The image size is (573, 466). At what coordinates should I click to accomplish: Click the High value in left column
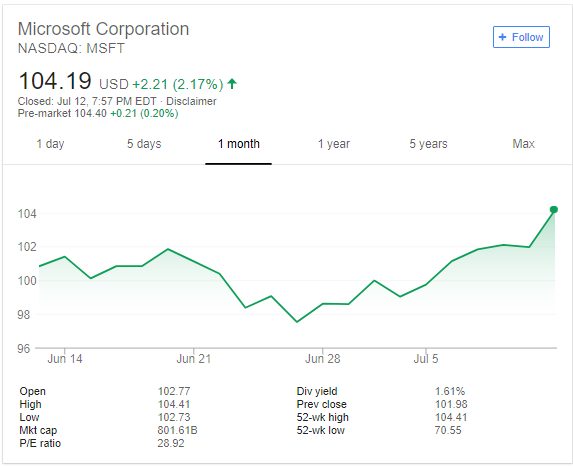174,404
